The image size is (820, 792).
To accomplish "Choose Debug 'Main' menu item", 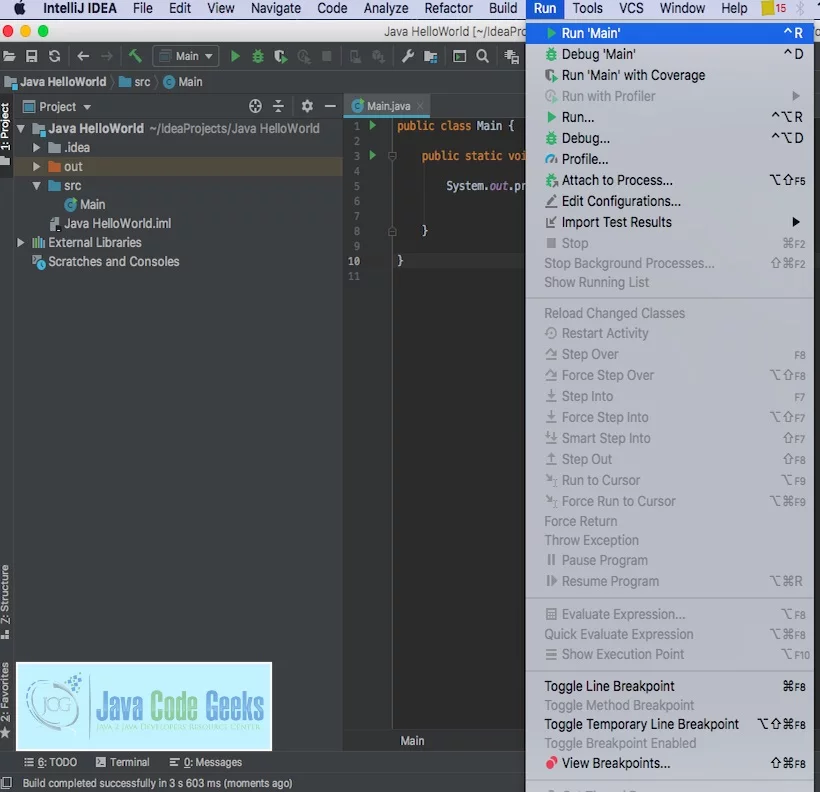I will coord(669,54).
